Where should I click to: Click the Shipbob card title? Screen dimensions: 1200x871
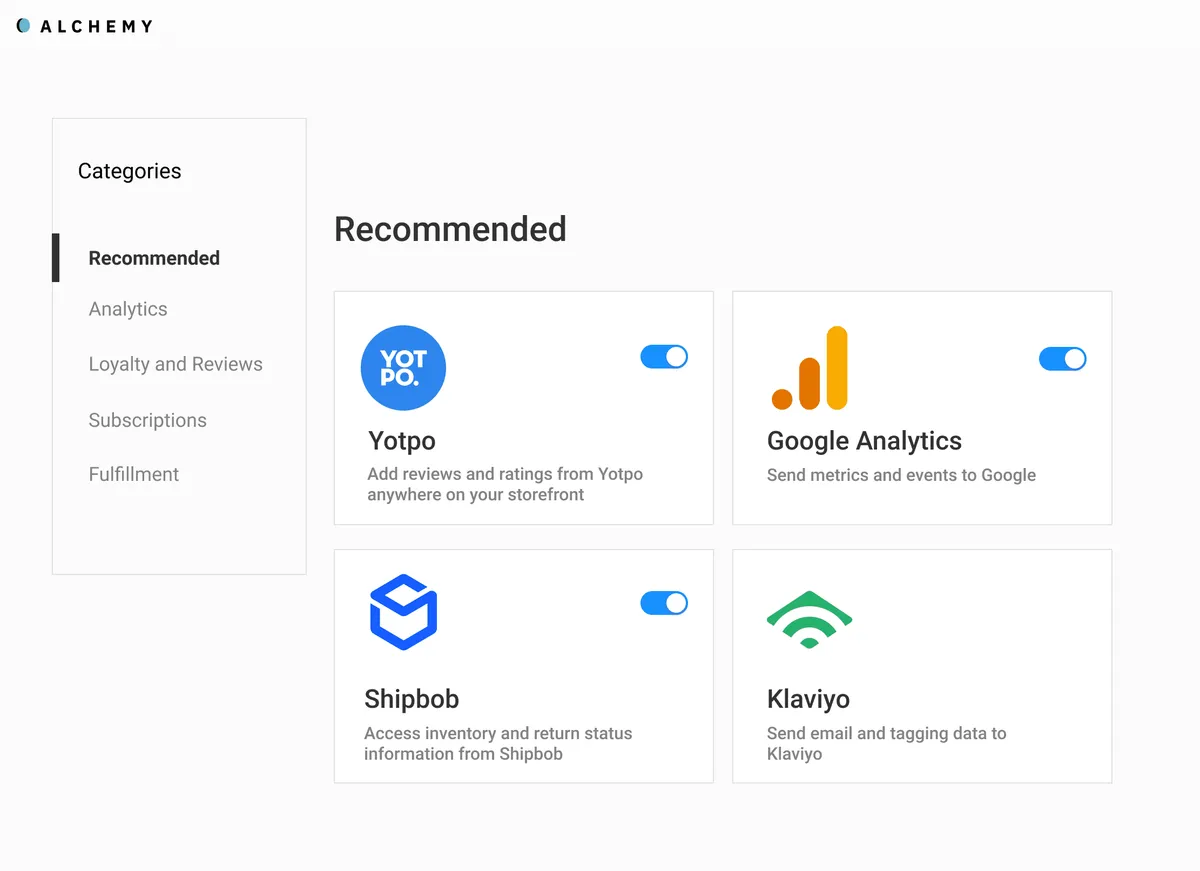point(412,699)
